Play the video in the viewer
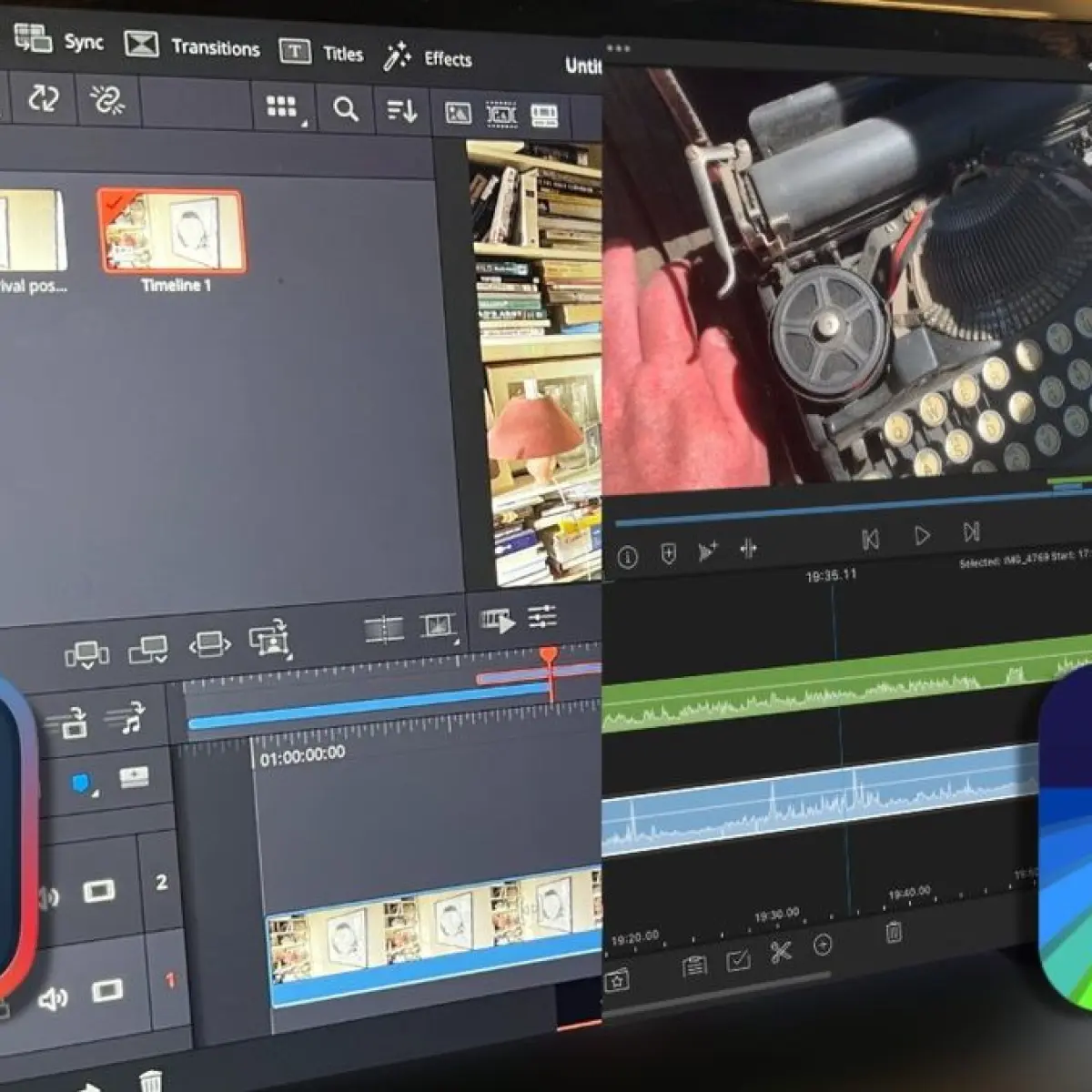The image size is (1092, 1092). [922, 536]
